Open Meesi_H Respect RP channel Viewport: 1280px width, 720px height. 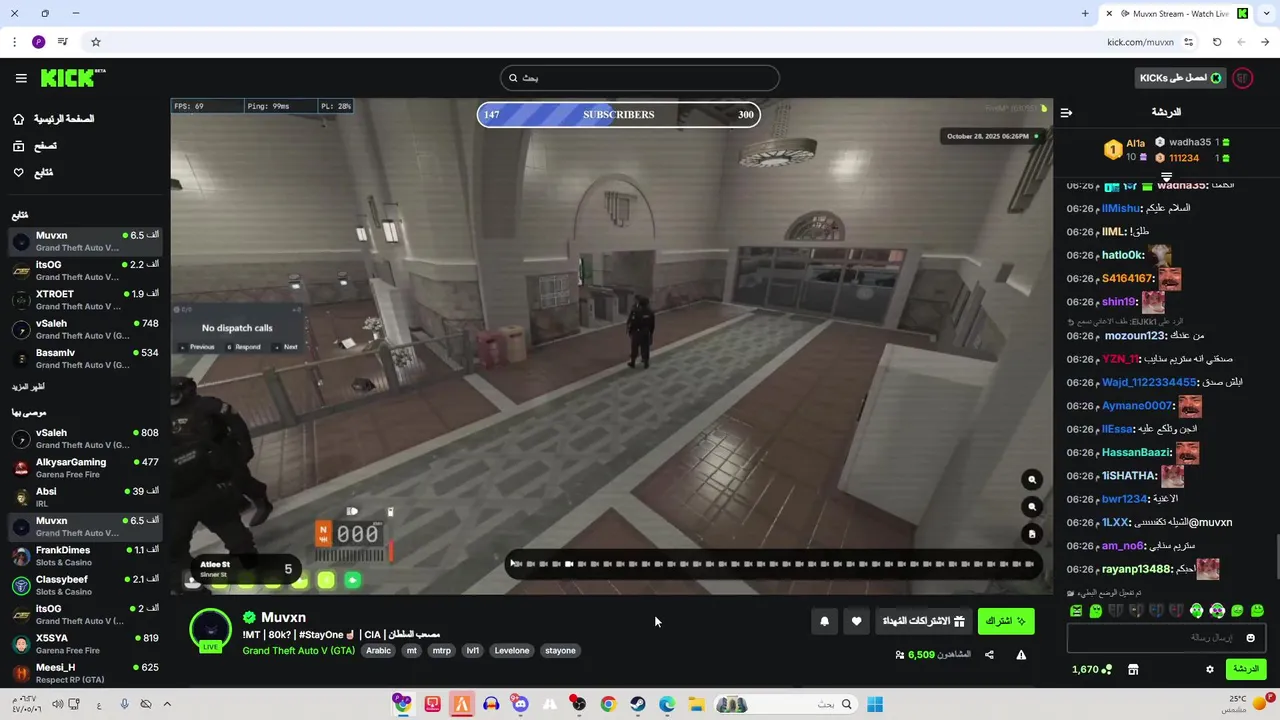click(x=84, y=672)
